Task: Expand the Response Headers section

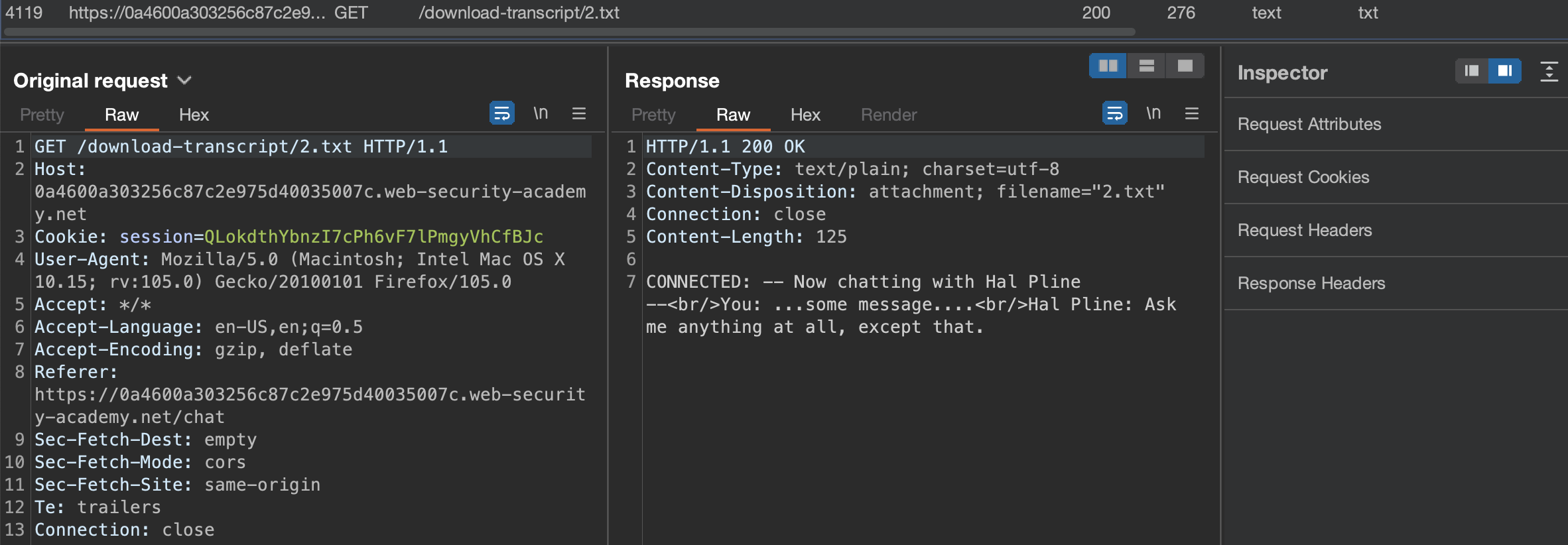Action: tap(1311, 283)
